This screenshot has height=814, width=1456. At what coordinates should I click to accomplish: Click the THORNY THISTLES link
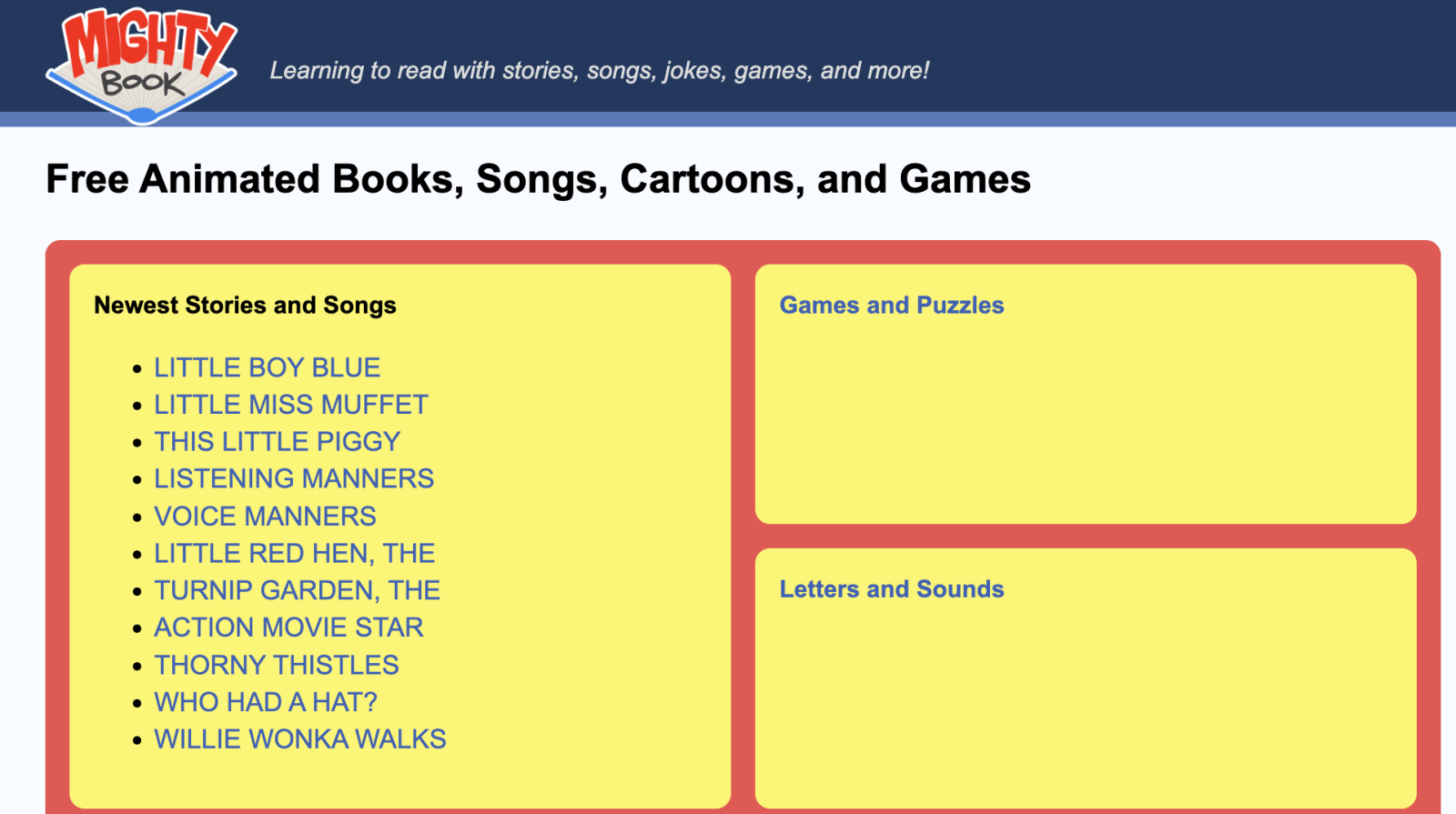click(276, 665)
